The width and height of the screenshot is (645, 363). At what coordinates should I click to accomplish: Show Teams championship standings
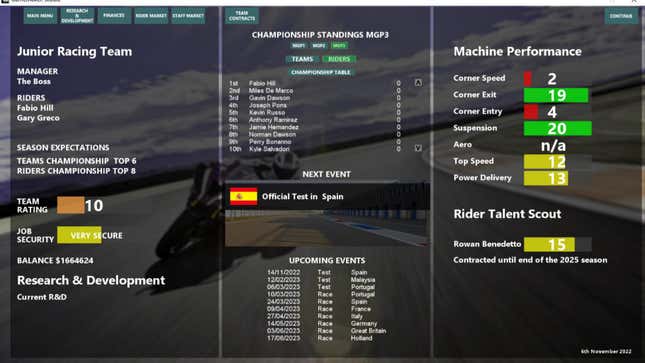coord(302,59)
